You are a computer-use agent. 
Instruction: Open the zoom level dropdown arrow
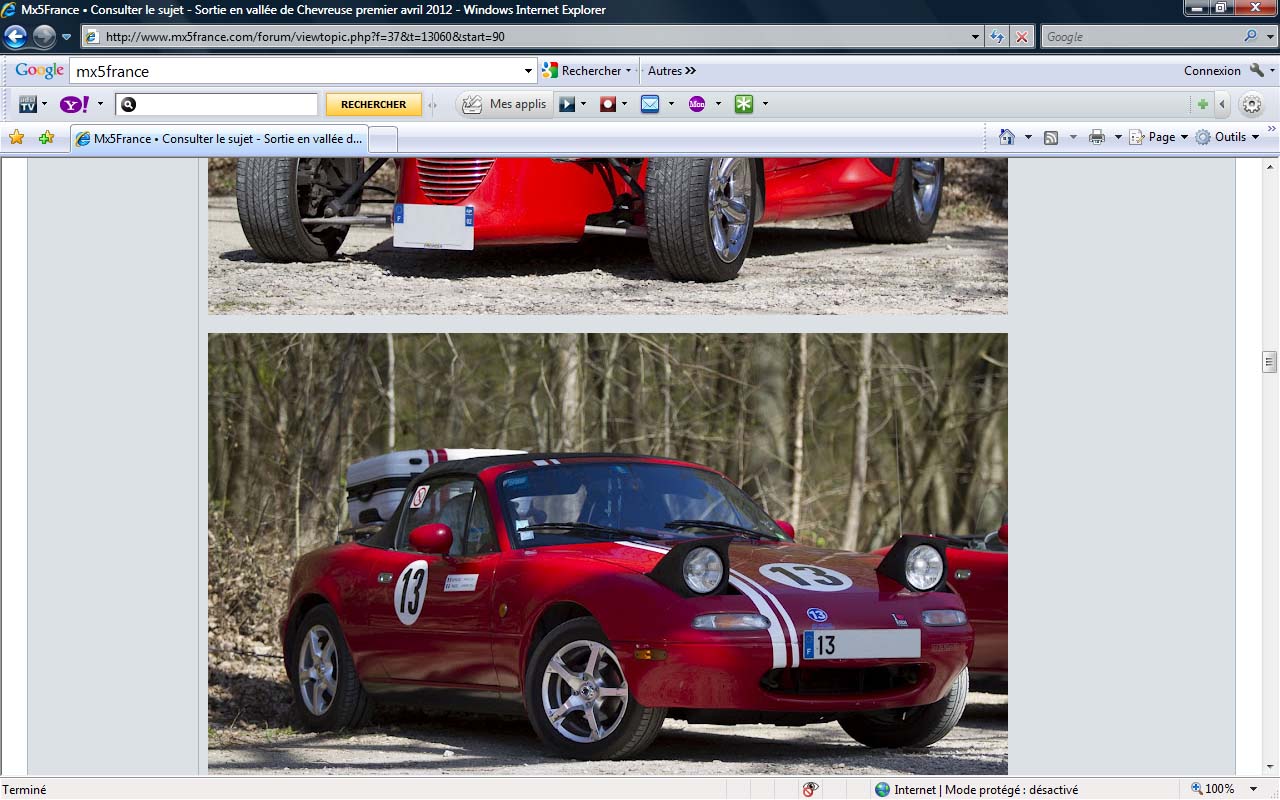1253,789
